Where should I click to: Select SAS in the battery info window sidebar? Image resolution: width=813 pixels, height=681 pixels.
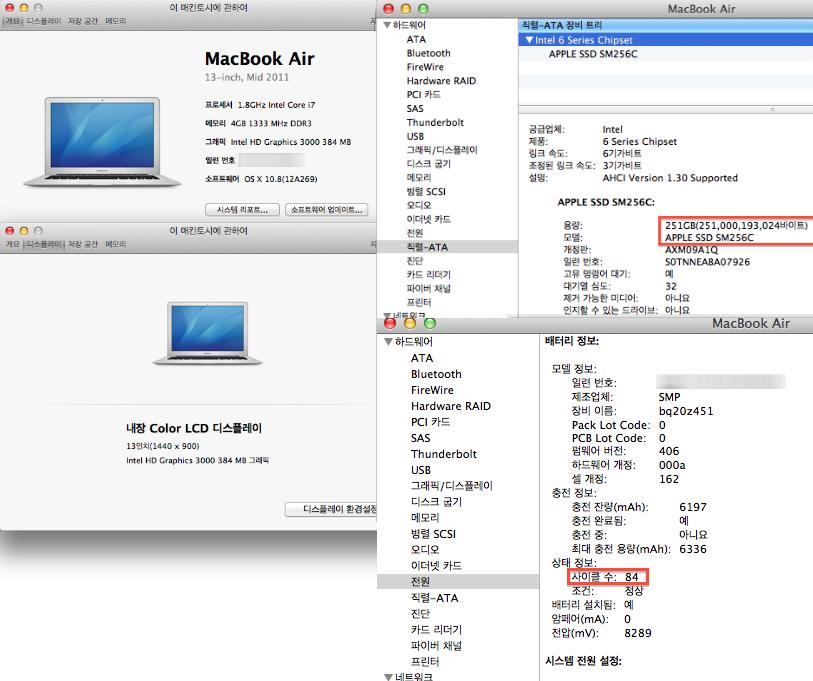pos(420,438)
